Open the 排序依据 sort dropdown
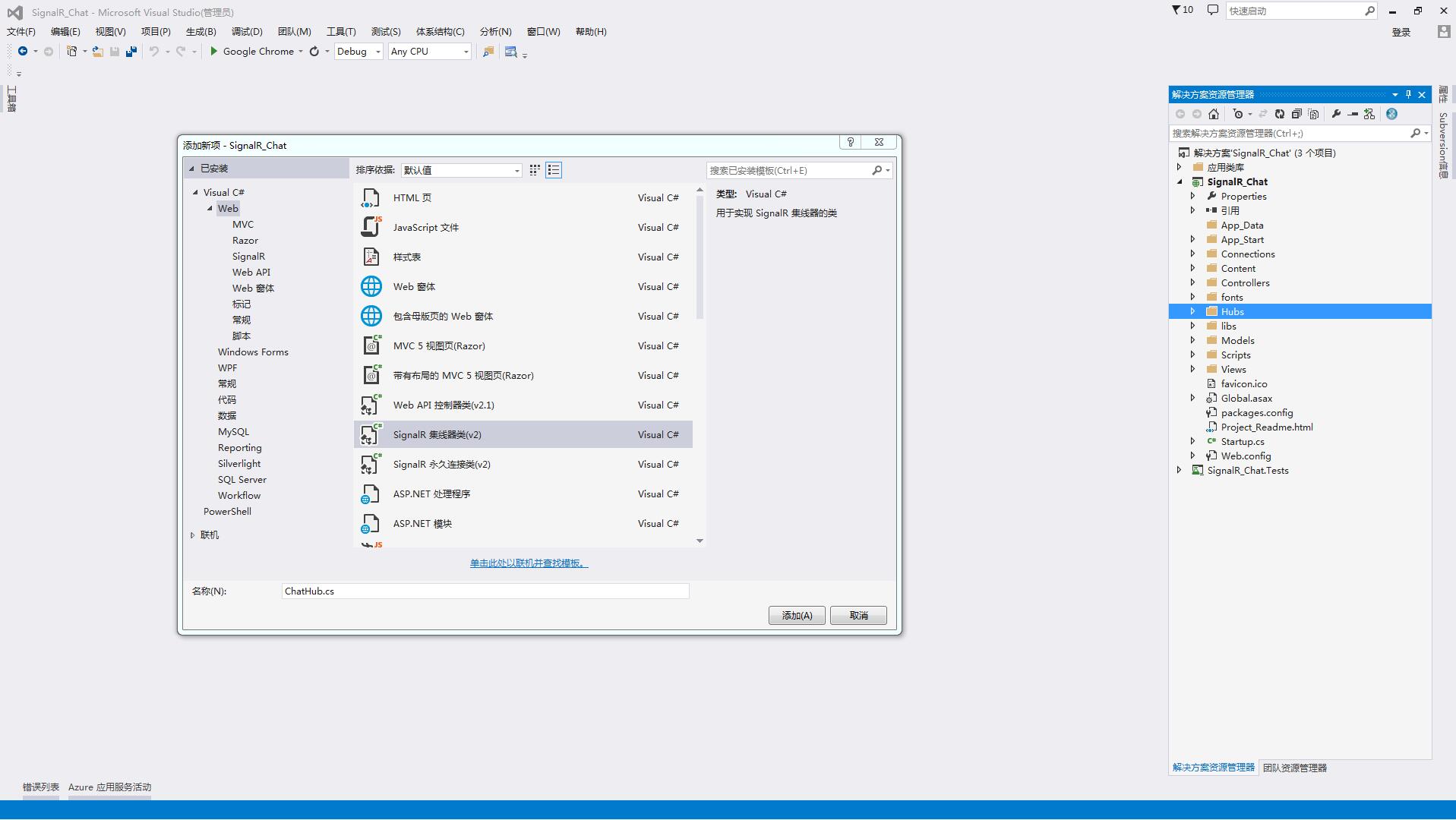Viewport: 1456px width, 820px height. (x=462, y=171)
